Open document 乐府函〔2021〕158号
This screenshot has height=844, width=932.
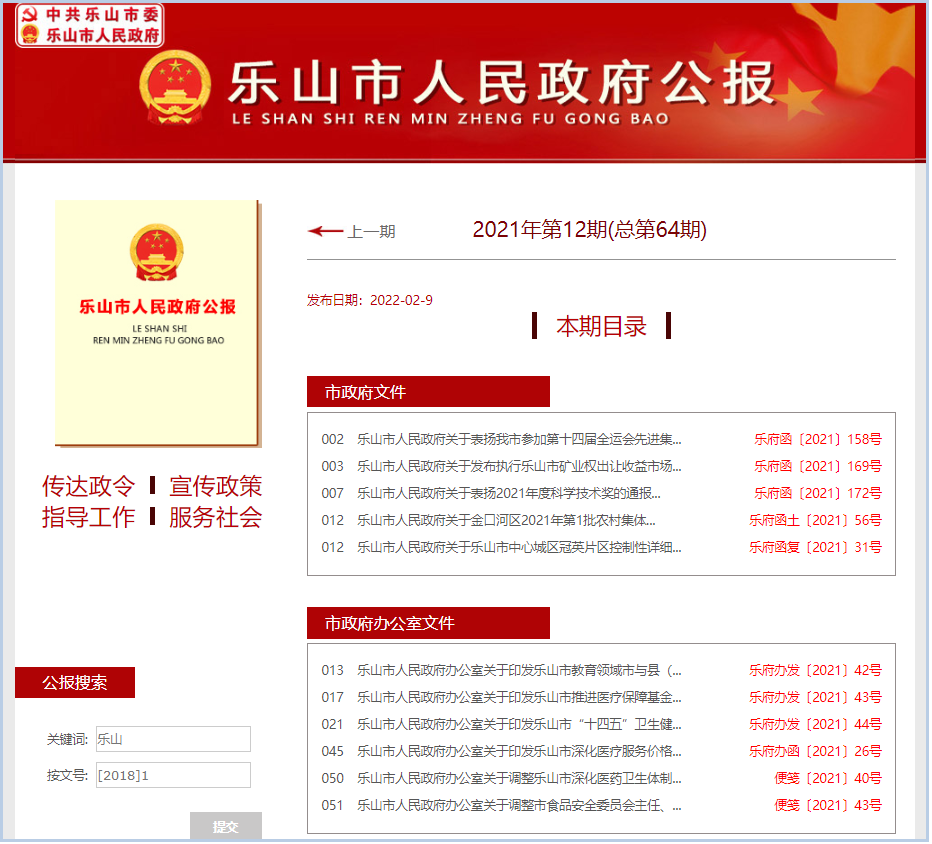coord(817,439)
